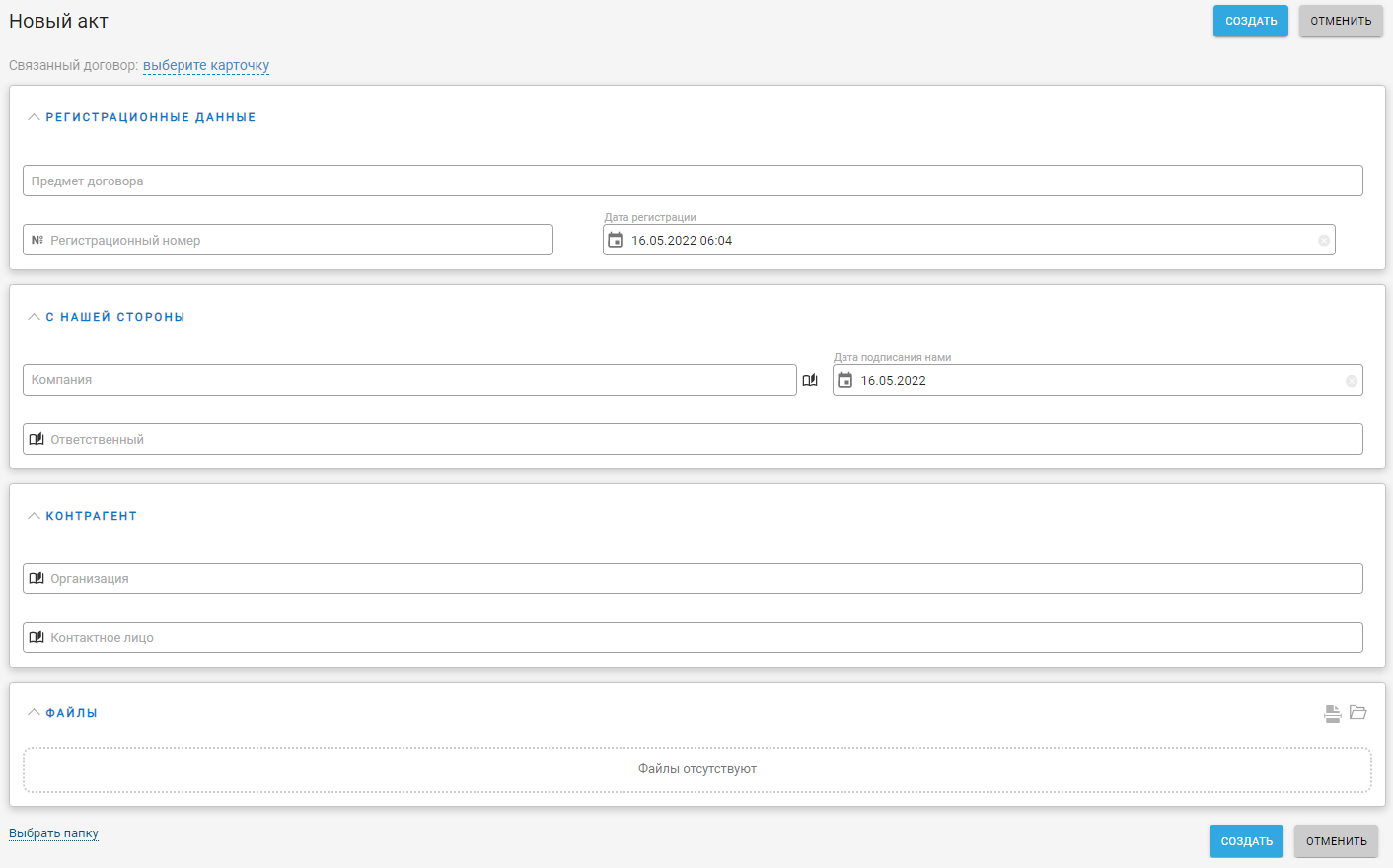Open calendar icon in Дата регистрации field
The height and width of the screenshot is (868, 1393).
(x=615, y=240)
